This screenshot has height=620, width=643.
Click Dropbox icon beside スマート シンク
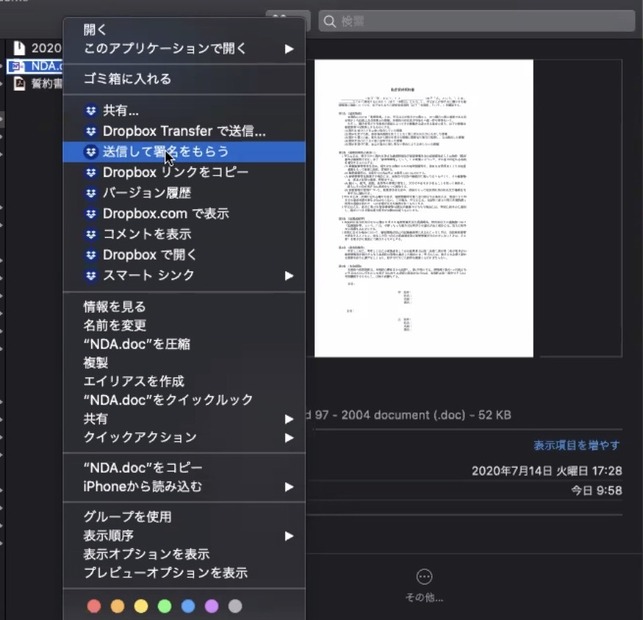(x=91, y=276)
